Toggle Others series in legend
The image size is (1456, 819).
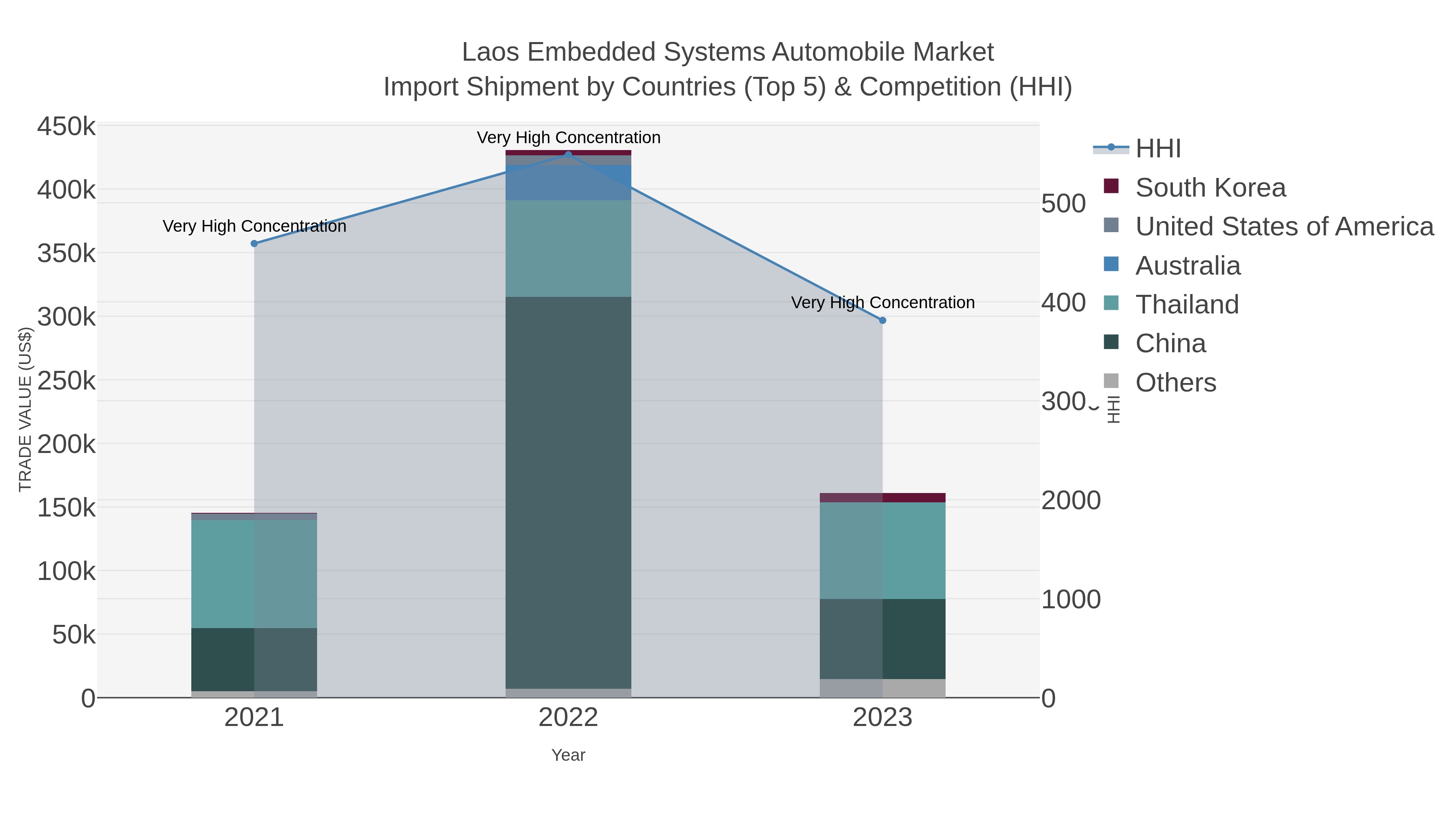tap(1159, 383)
